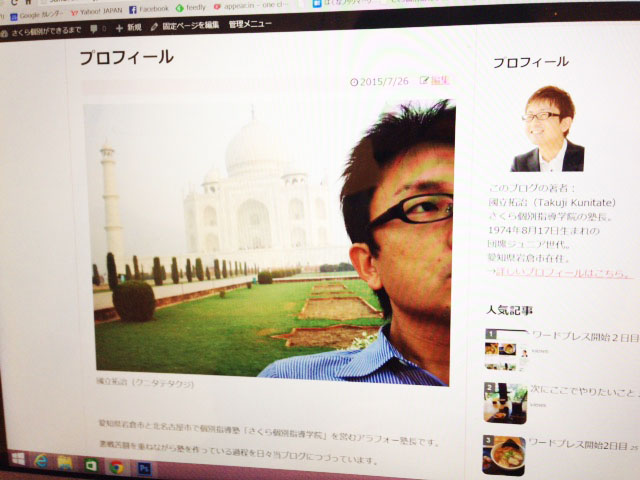Switch to Photoshop in the taskbar
Viewport: 640px width, 480px height.
coord(143,467)
